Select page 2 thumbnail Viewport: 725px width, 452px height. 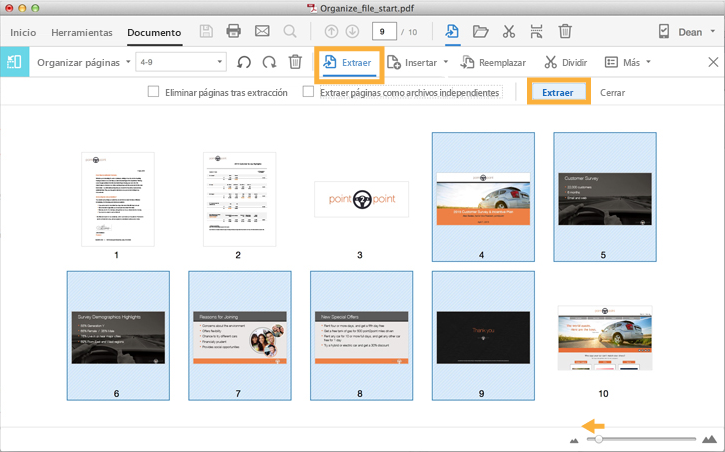coord(240,199)
